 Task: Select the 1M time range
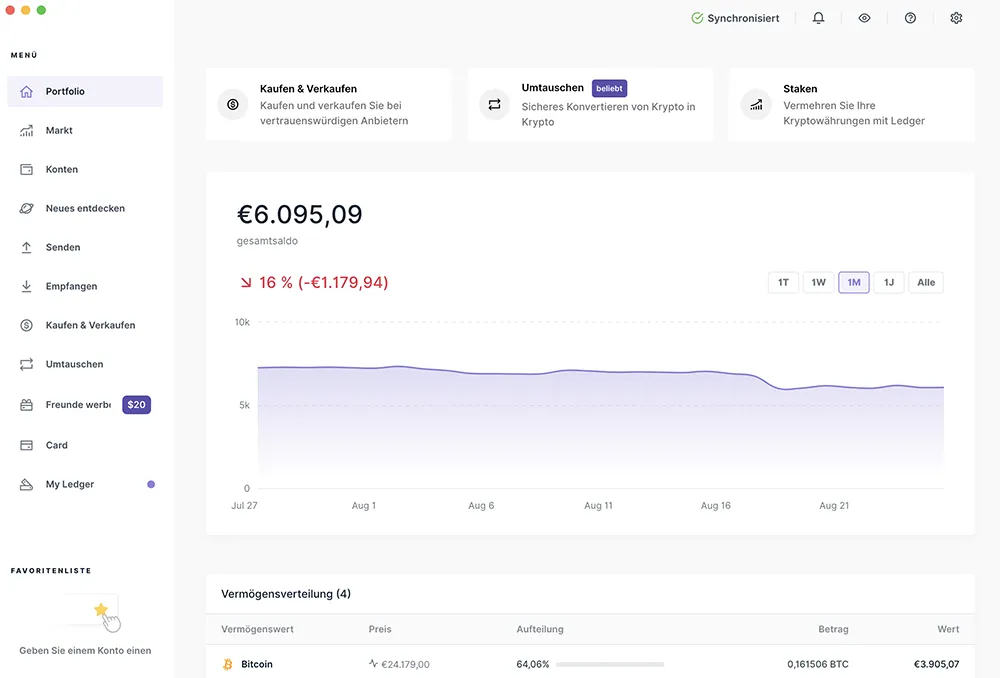854,283
